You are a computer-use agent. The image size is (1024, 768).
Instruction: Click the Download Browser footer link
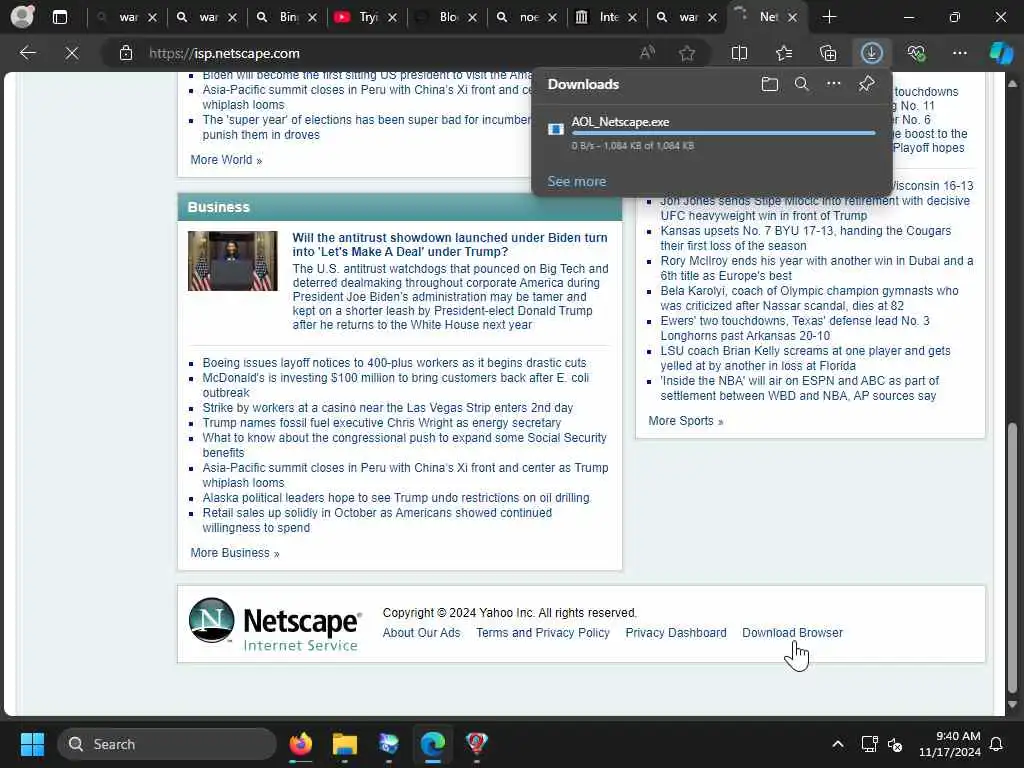pos(792,633)
